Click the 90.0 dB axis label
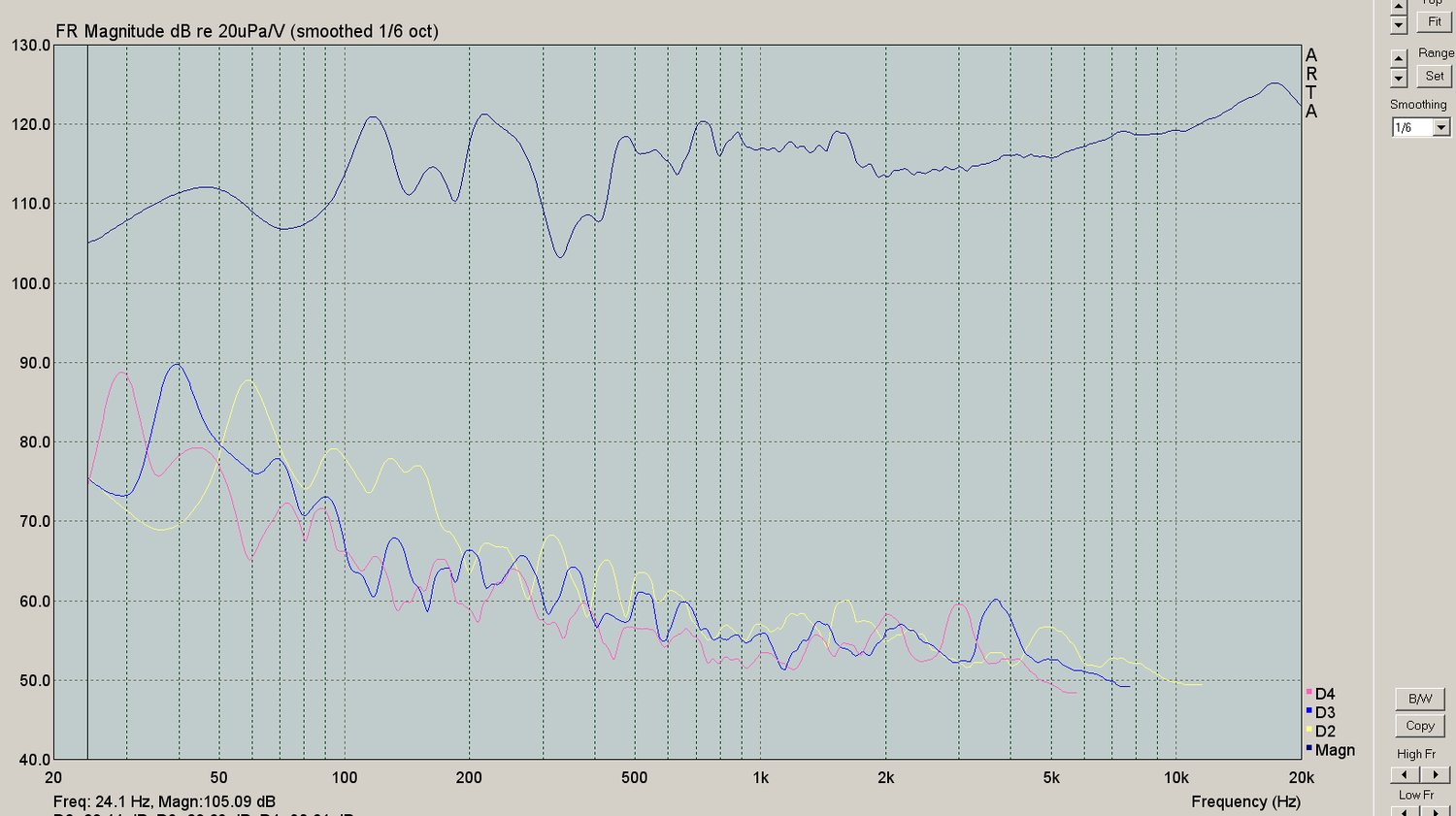The image size is (1456, 816). (35, 363)
